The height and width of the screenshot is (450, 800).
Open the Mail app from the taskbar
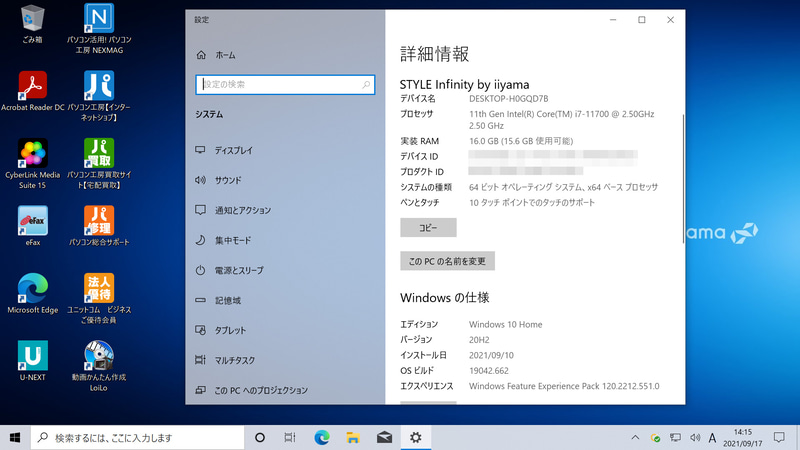coord(384,438)
